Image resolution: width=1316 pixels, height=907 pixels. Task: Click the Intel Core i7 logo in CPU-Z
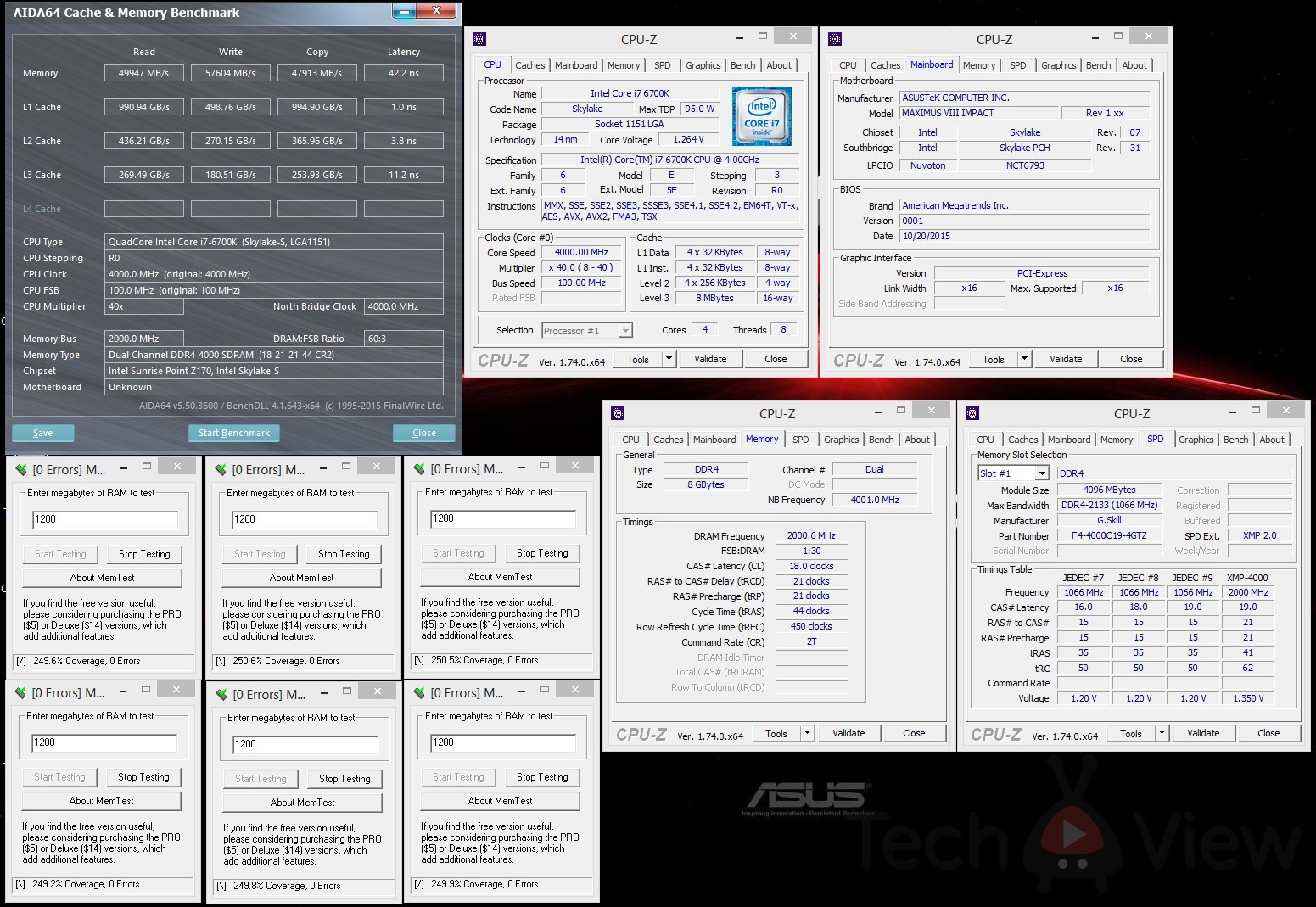[x=762, y=116]
